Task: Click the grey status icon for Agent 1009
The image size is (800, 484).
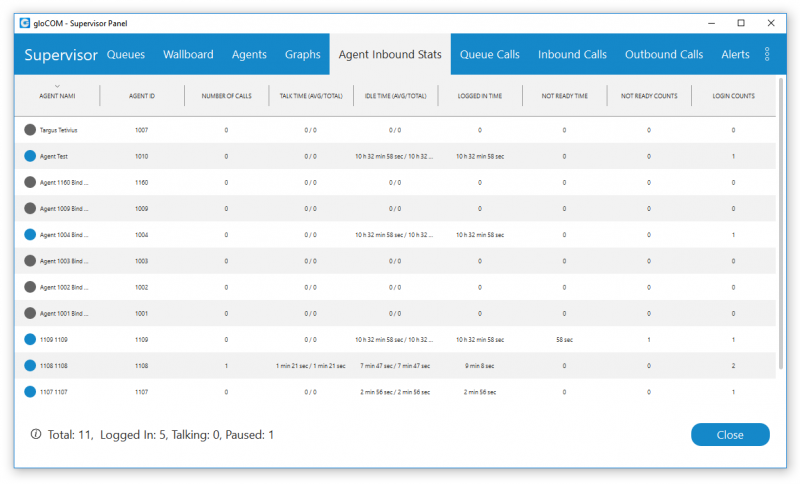Action: 30,209
